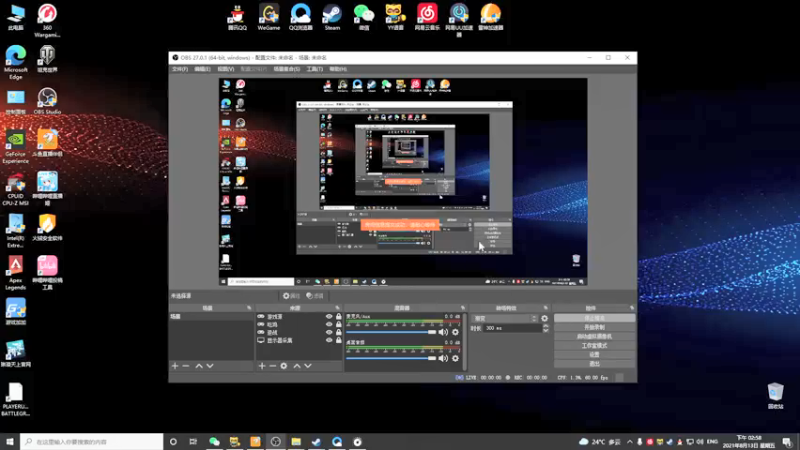Move source up in sources panel

click(297, 366)
